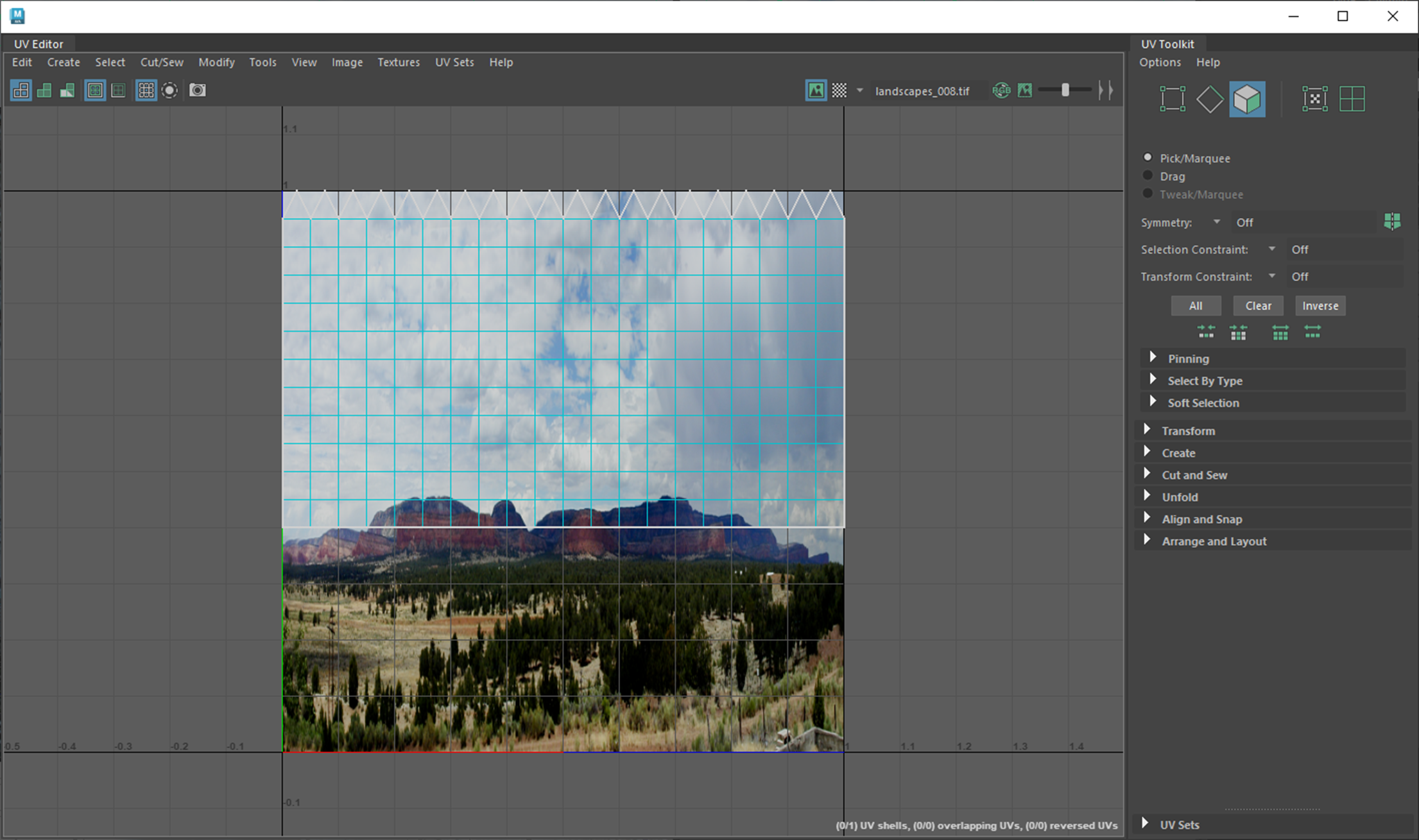Toggle the image display icon beside checker
Viewport: 1419px width, 840px height.
pos(816,90)
